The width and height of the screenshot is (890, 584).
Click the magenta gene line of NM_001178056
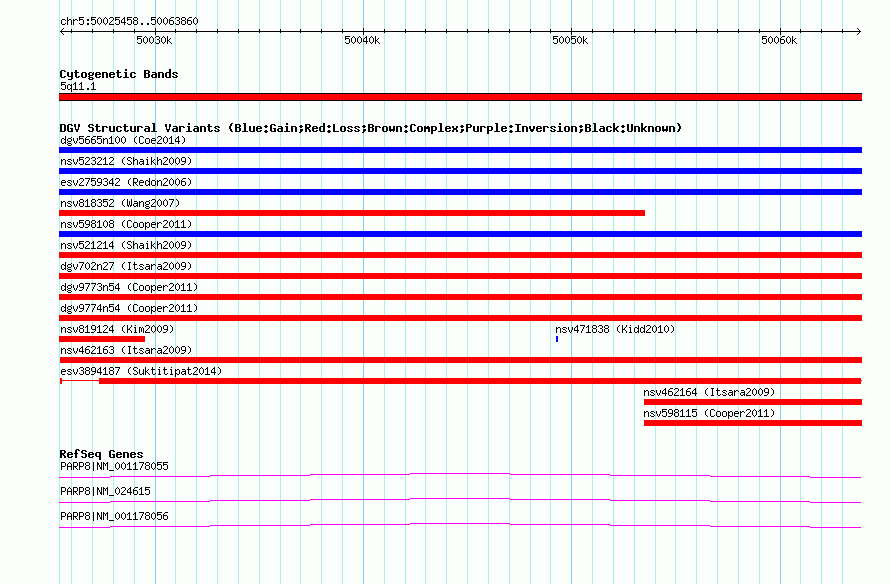(460, 525)
